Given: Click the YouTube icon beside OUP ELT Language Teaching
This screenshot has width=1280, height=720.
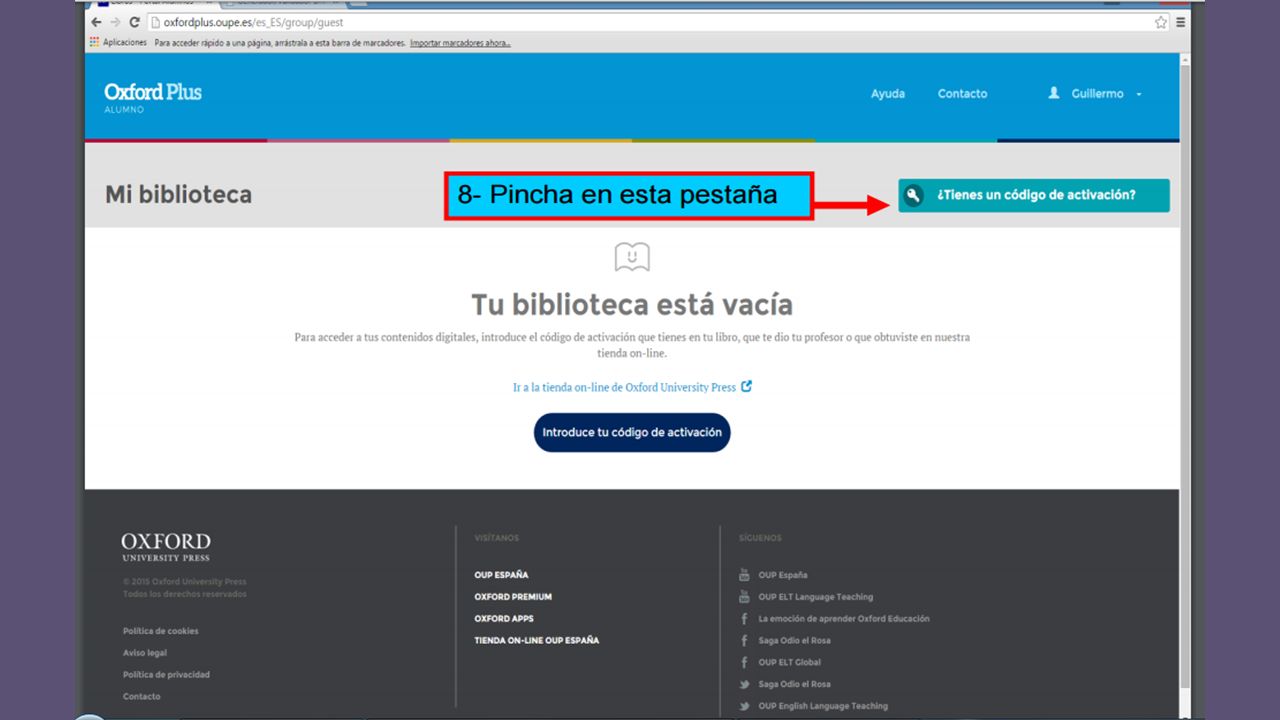Looking at the screenshot, I should coord(744,597).
